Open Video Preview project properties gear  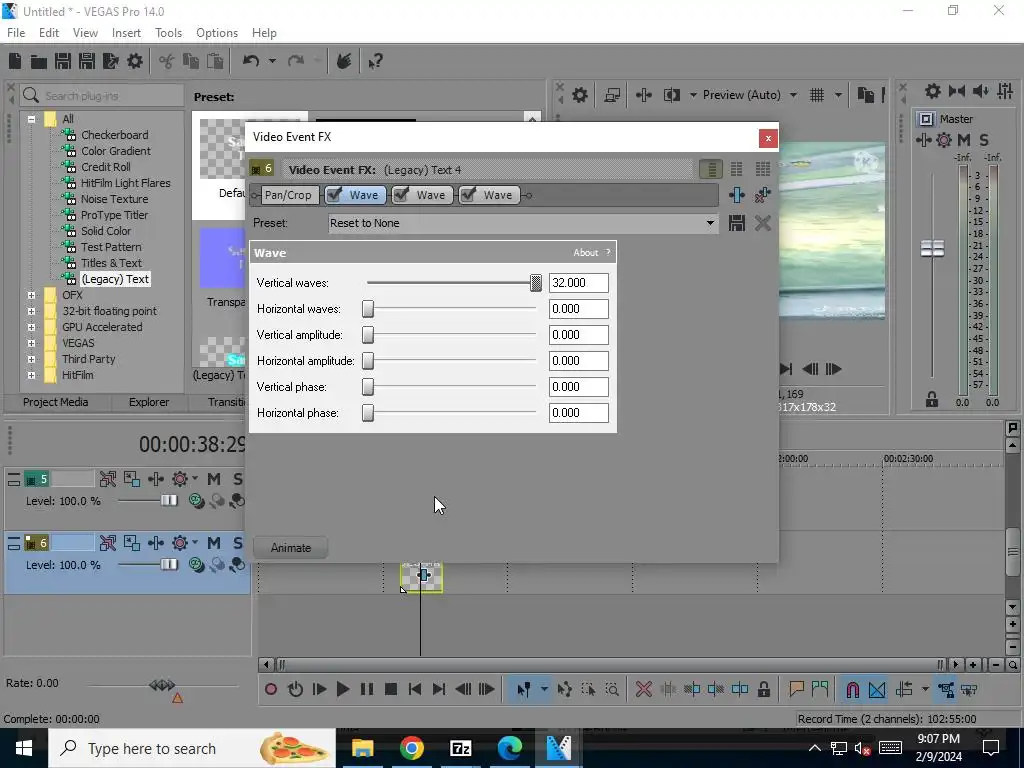(x=579, y=95)
